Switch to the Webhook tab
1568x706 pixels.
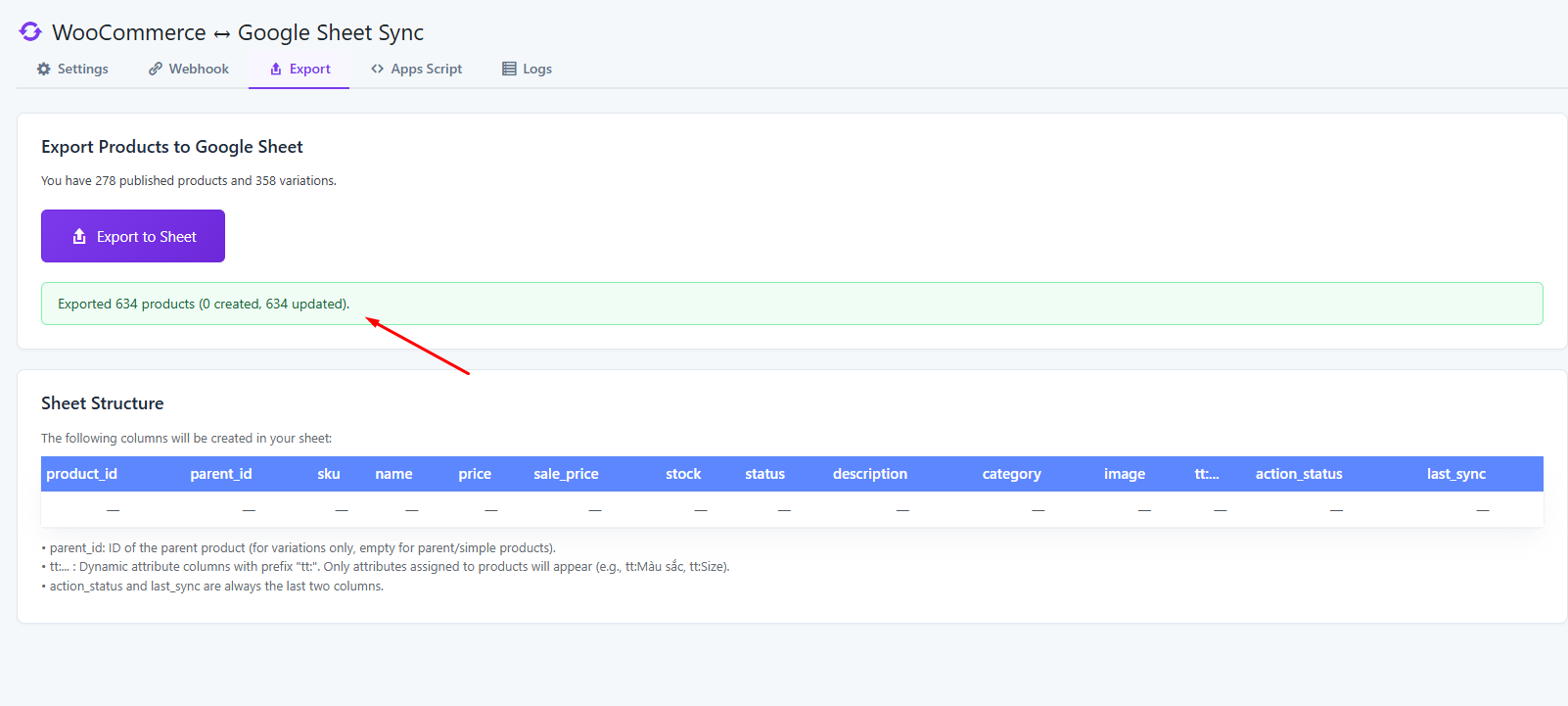[x=198, y=70]
